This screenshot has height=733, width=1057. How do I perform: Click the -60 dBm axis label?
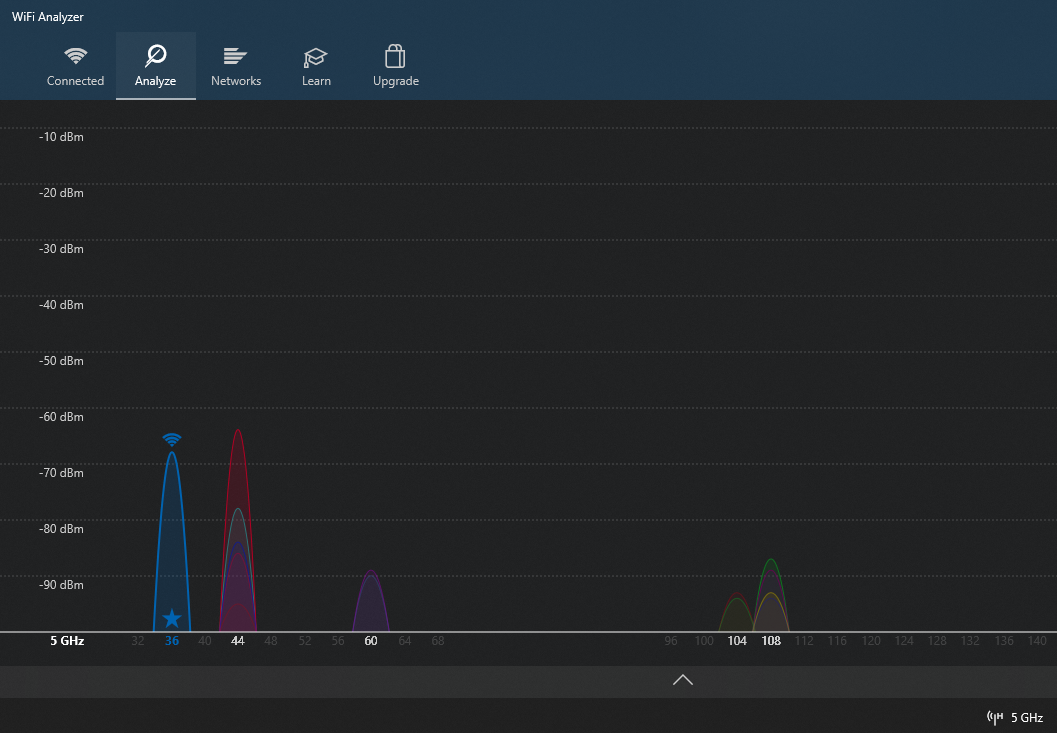(x=61, y=417)
